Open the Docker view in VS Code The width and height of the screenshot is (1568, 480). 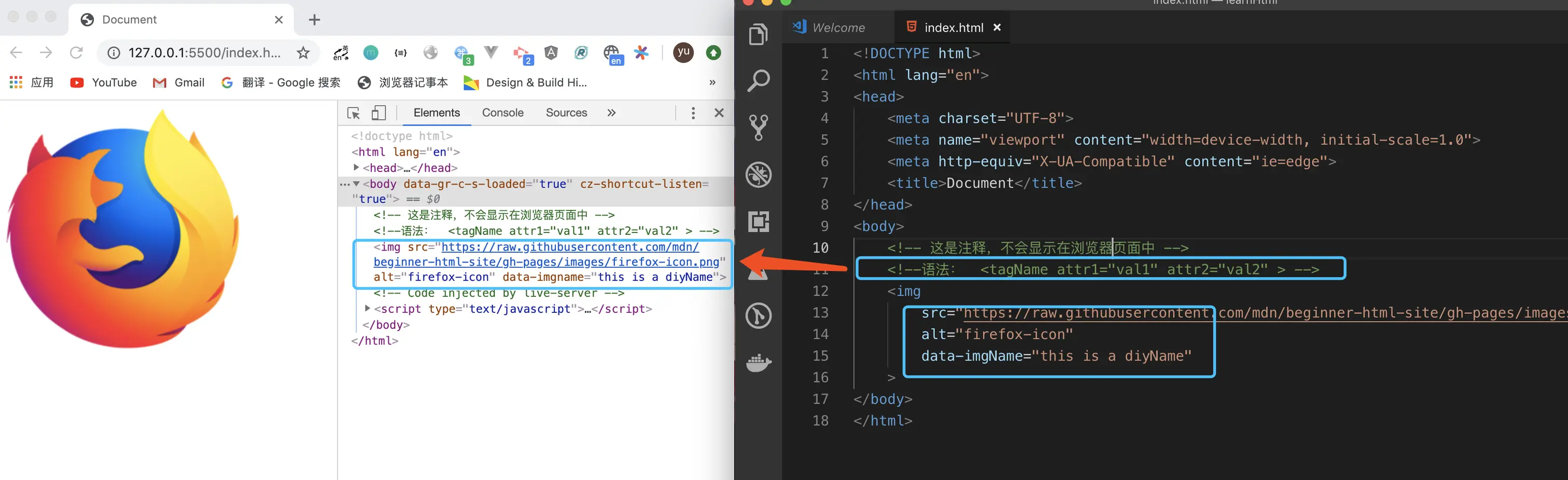[759, 363]
